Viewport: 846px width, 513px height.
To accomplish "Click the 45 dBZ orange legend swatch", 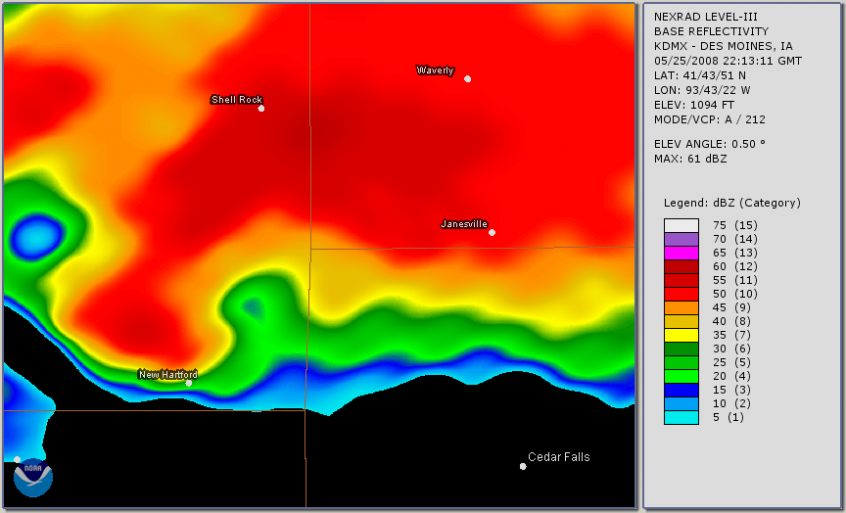I will pyautogui.click(x=681, y=307).
